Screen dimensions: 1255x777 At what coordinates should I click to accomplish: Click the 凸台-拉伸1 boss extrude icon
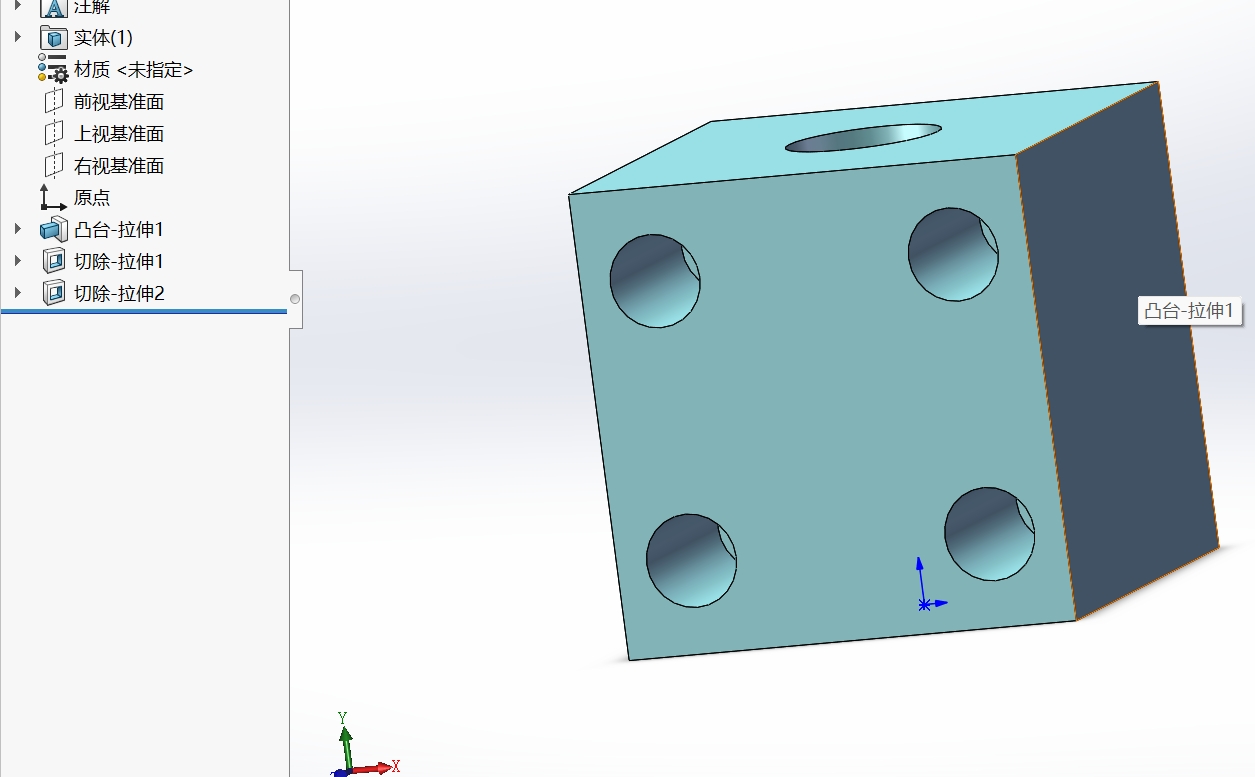click(53, 230)
